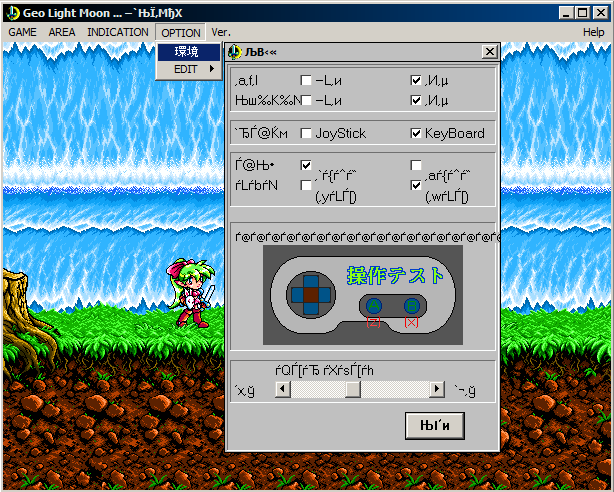Check the left checkbox in the first row
Screen dimensions: 614x492
306,80
